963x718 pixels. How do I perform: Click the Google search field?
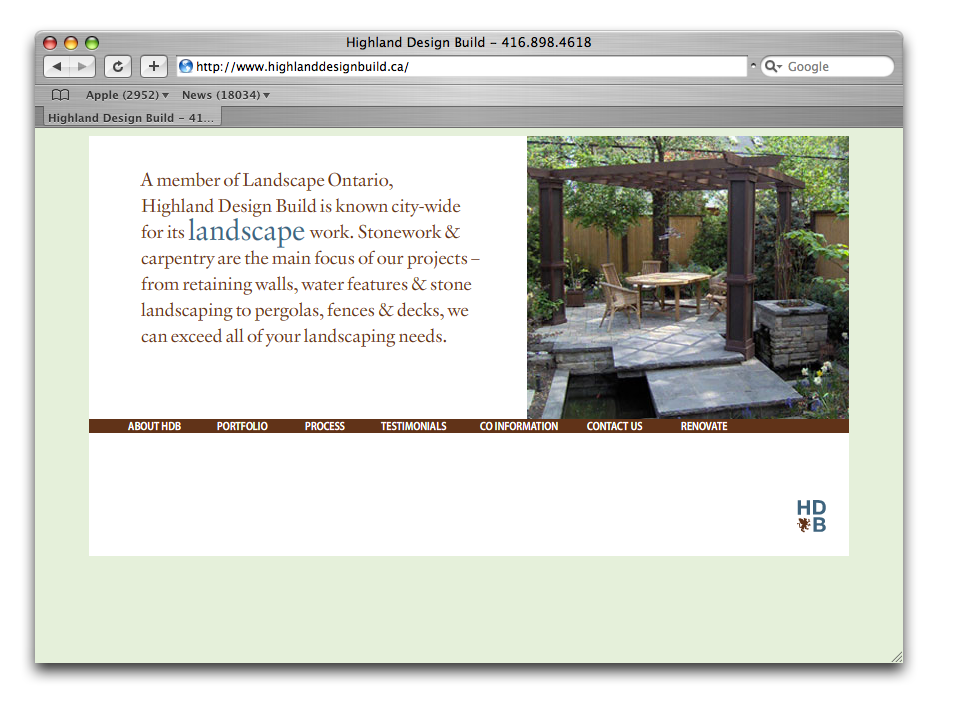pos(827,66)
